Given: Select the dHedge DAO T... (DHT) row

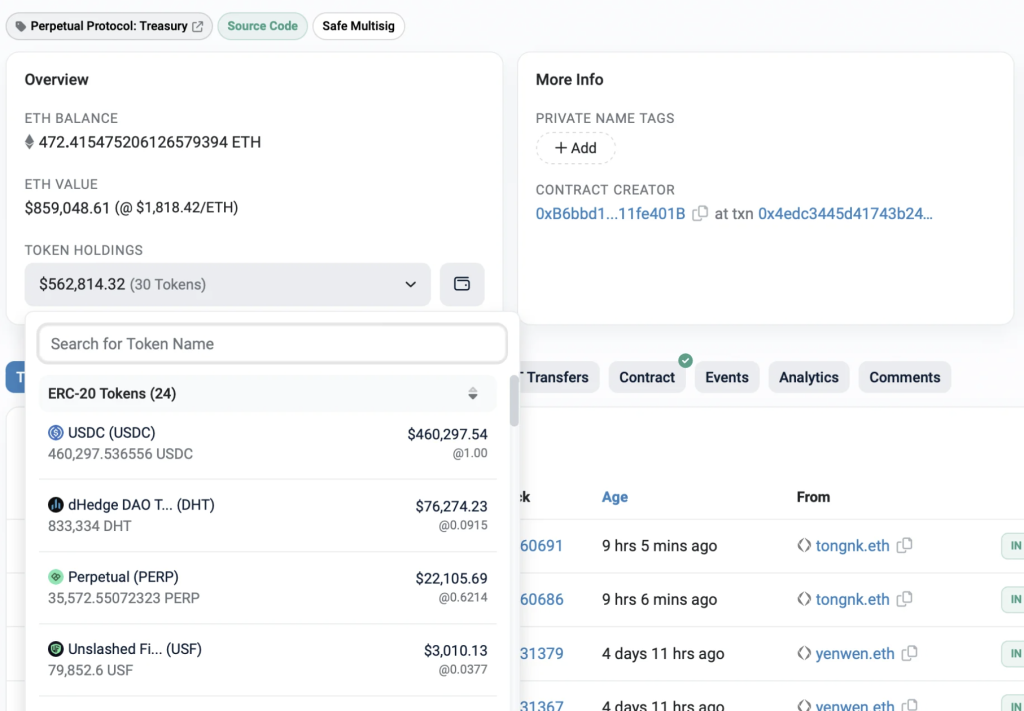Looking at the screenshot, I should coord(267,515).
